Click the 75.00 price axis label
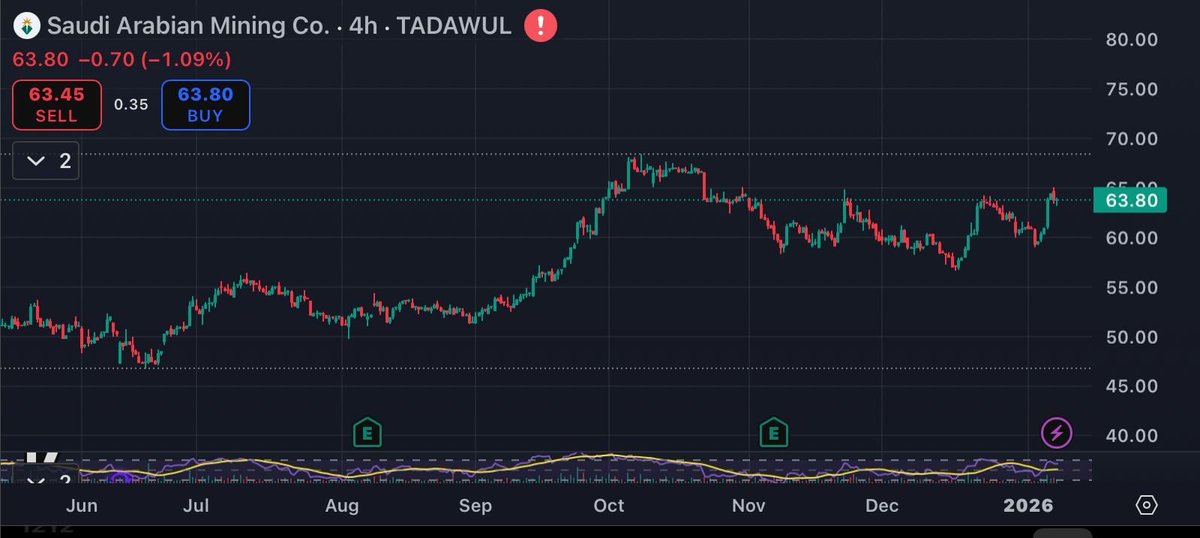This screenshot has width=1200, height=538. pyautogui.click(x=1130, y=89)
